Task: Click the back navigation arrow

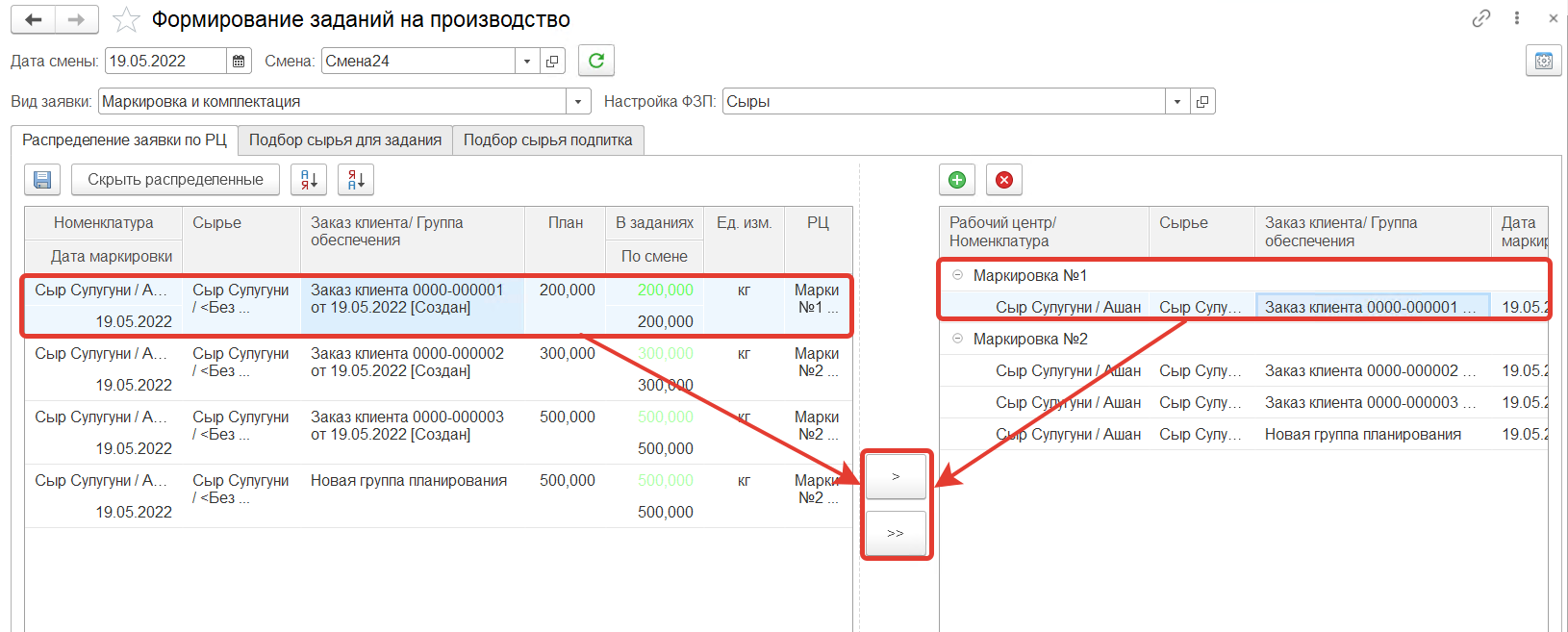Action: click(34, 19)
